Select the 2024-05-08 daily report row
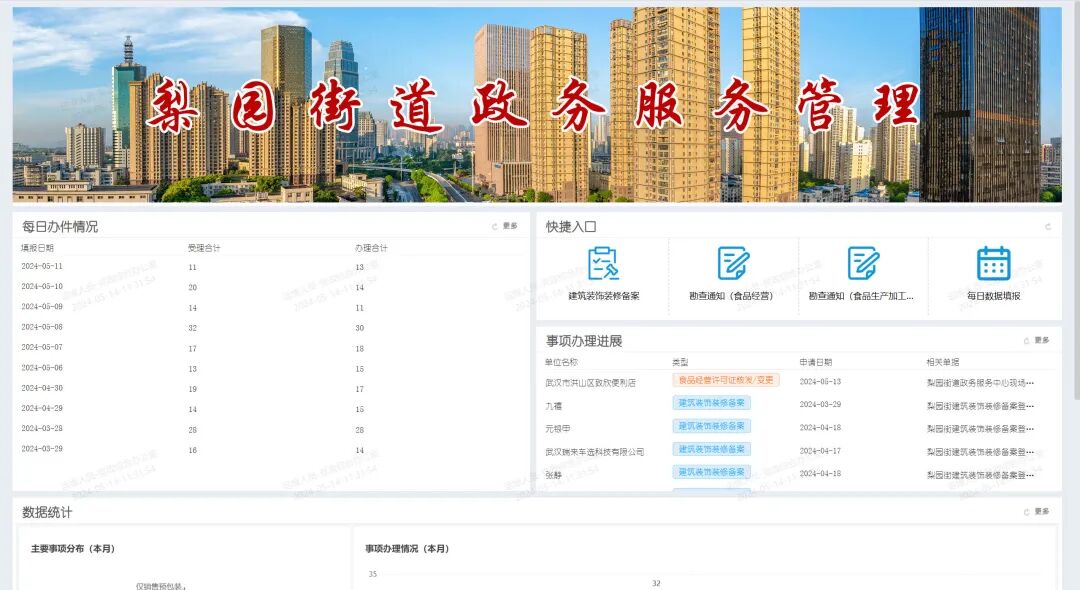This screenshot has height=590, width=1080. point(270,327)
